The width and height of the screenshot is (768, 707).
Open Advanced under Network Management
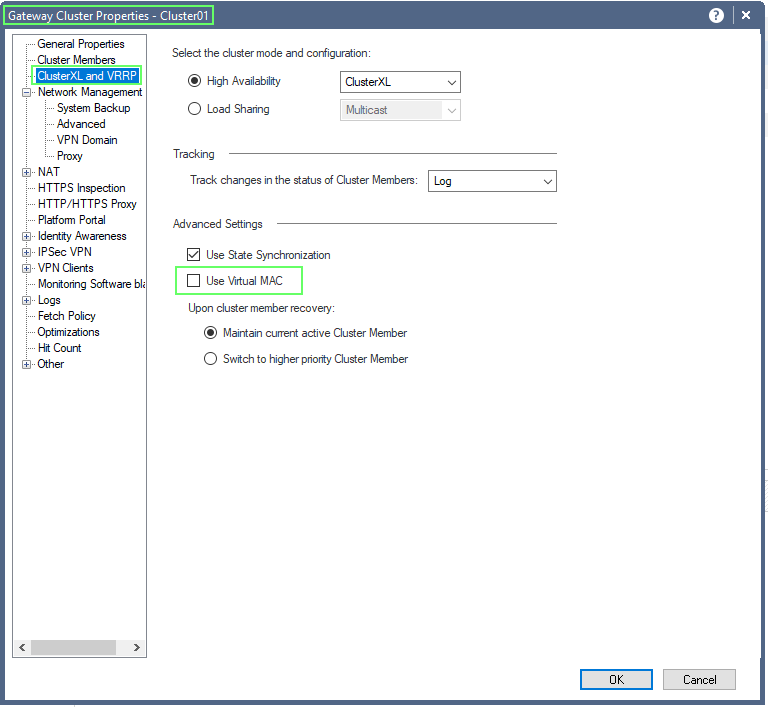click(81, 124)
